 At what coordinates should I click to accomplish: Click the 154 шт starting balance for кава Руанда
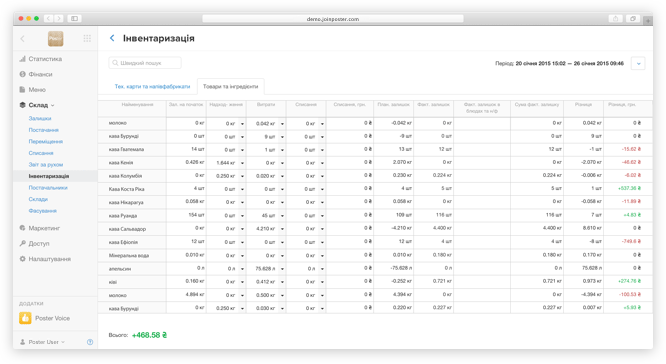(196, 215)
